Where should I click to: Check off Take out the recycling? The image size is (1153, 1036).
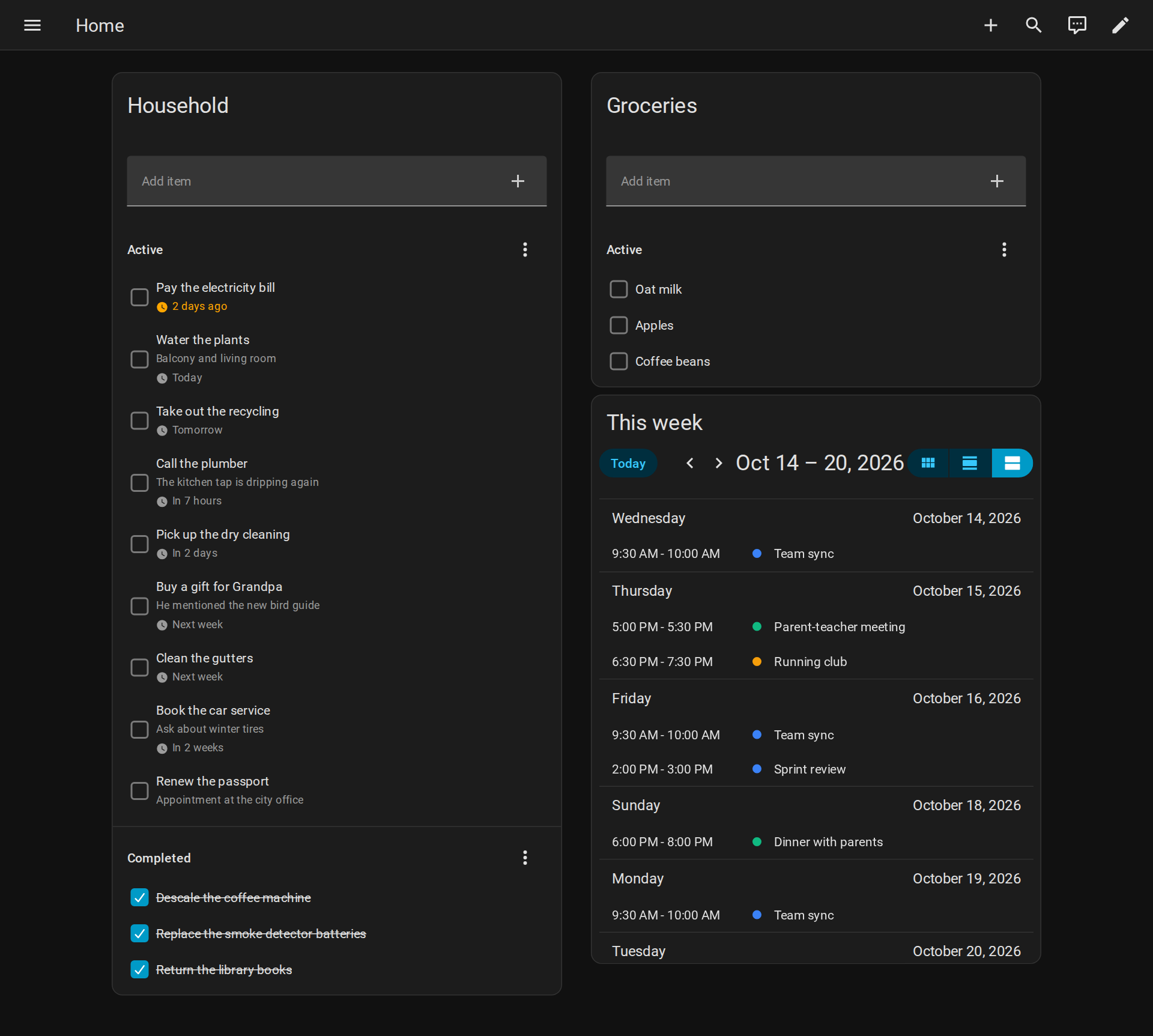139,420
